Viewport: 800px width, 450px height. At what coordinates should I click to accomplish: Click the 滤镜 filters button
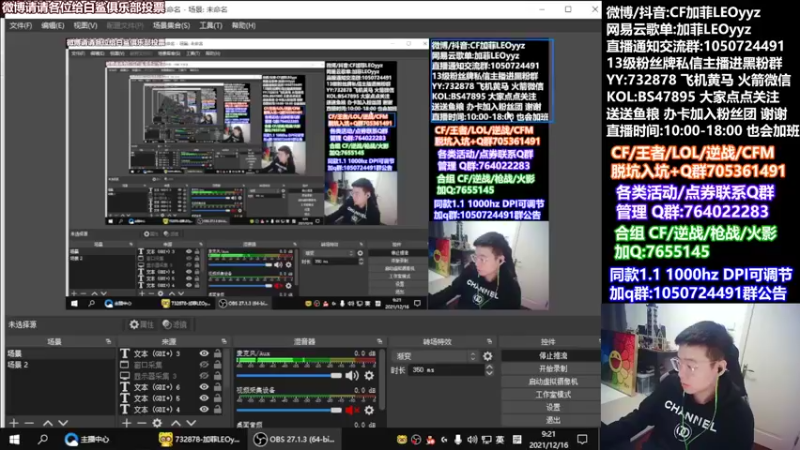[x=174, y=324]
